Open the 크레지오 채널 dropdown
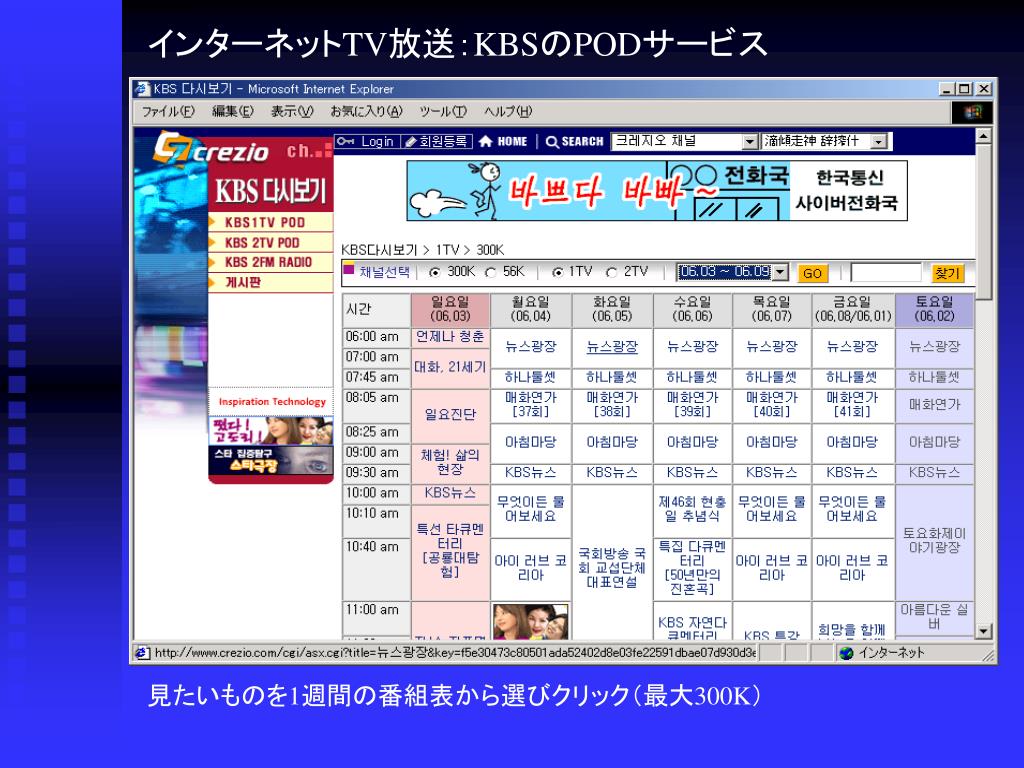The image size is (1024, 768). pyautogui.click(x=684, y=141)
